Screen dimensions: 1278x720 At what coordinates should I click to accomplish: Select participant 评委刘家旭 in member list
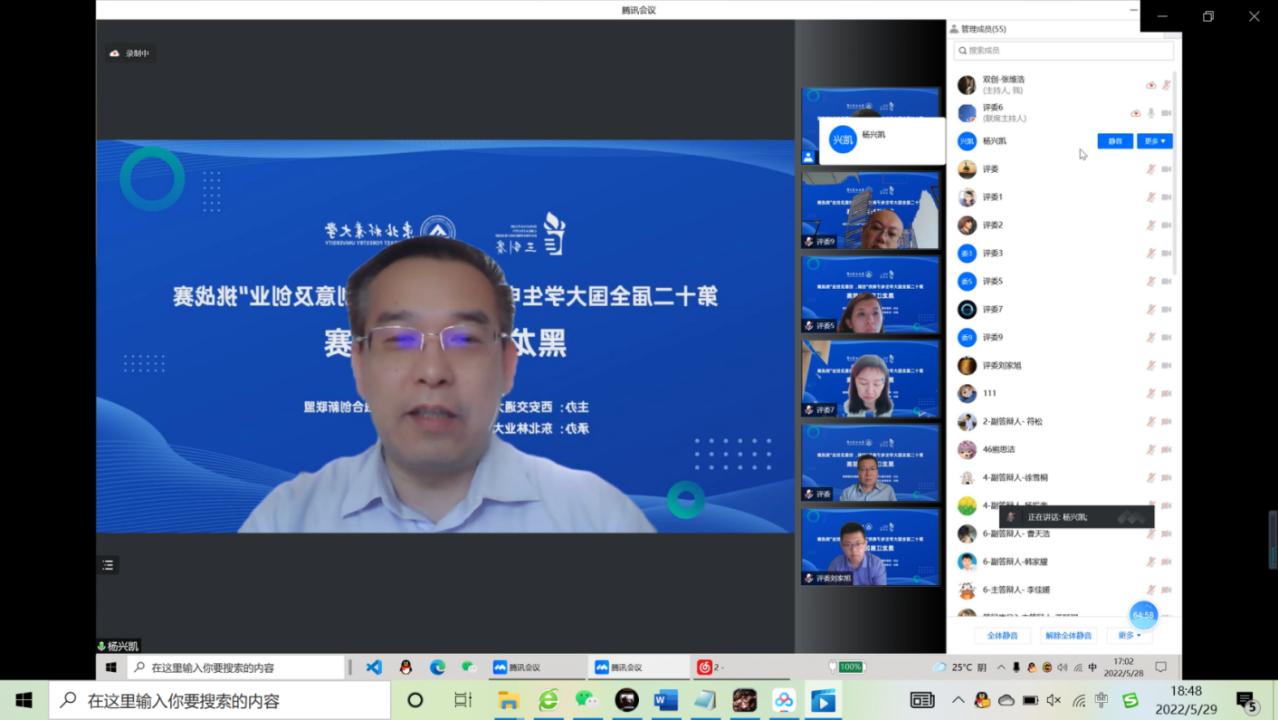point(1001,365)
